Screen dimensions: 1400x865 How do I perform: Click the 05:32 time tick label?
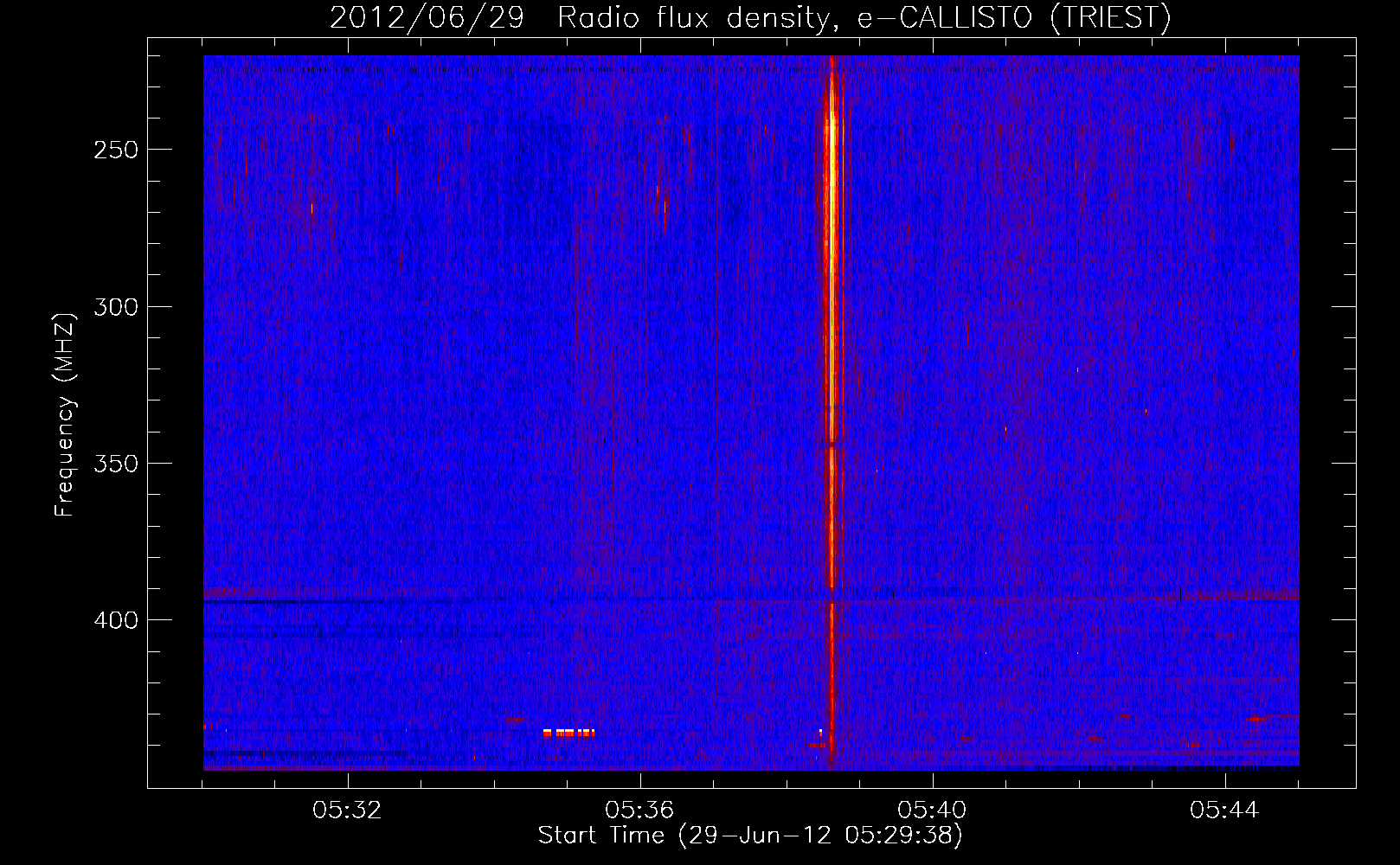pos(347,811)
